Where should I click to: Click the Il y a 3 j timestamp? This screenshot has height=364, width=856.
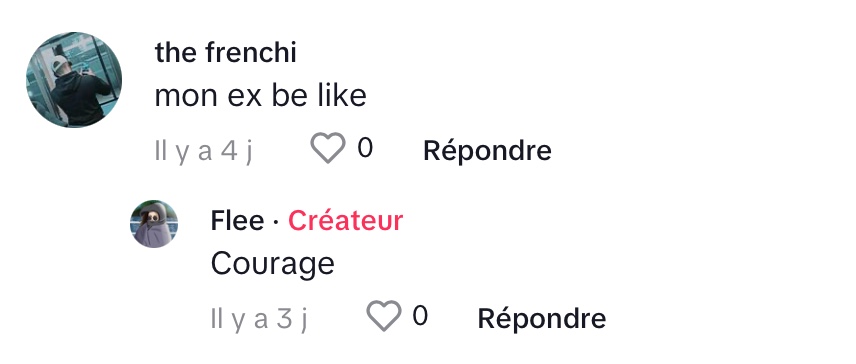259,319
